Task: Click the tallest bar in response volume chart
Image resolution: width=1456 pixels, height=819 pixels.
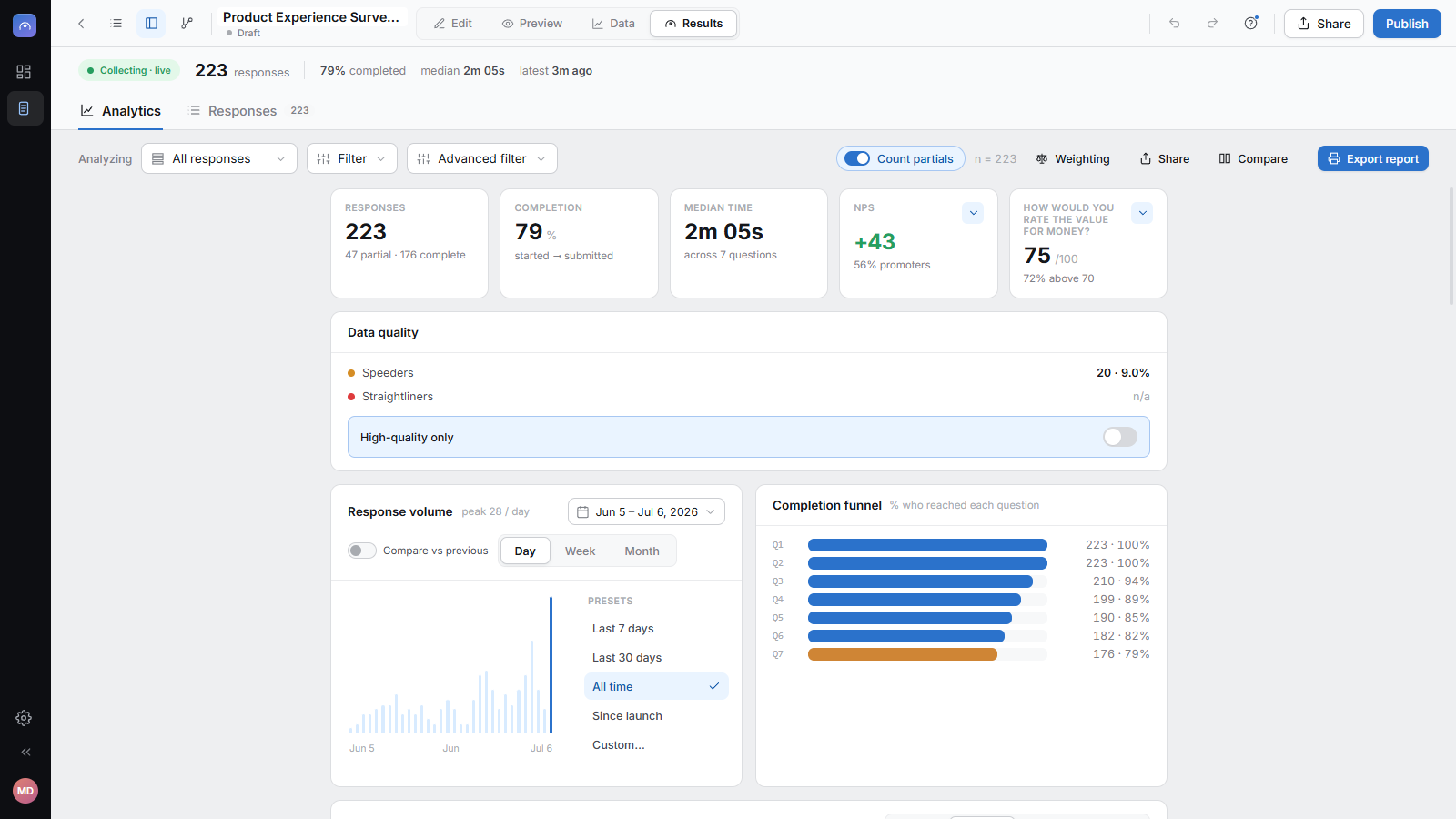Action: coord(551,665)
